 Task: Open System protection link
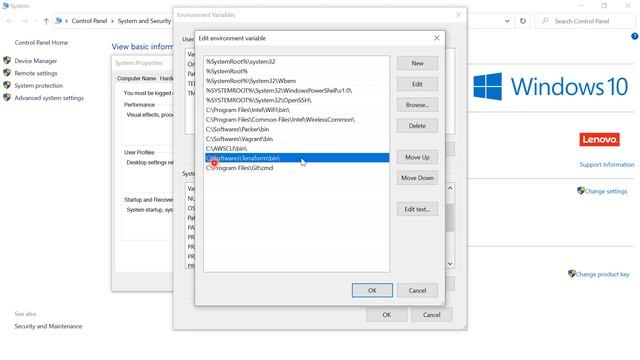click(x=39, y=85)
